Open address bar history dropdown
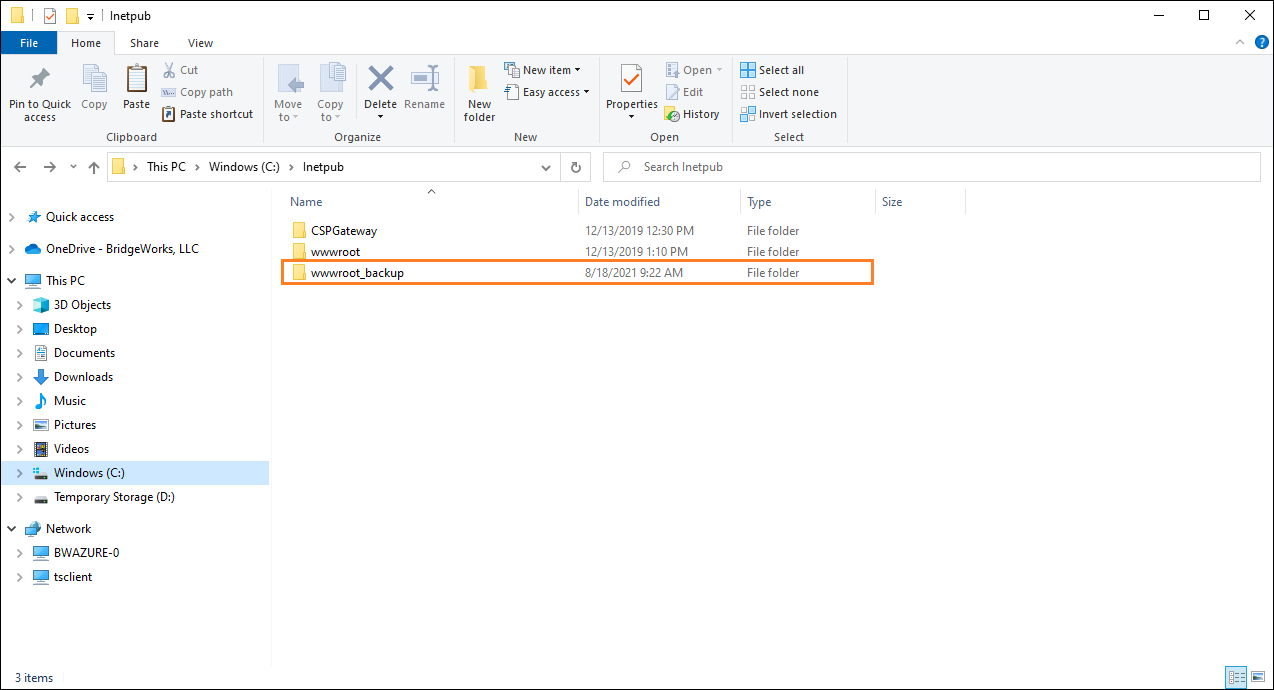1274x690 pixels. click(546, 167)
